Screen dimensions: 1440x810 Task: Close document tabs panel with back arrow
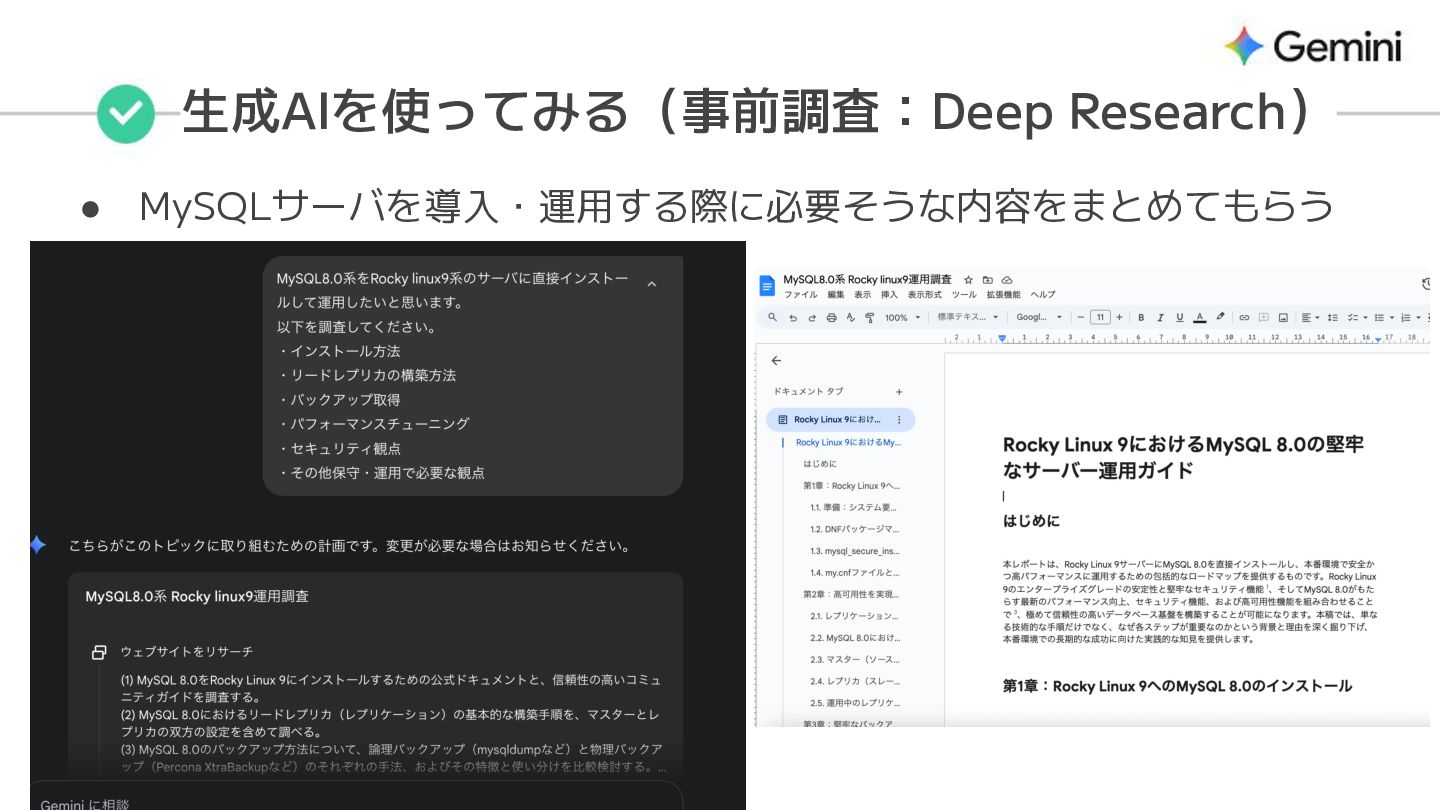pyautogui.click(x=777, y=361)
